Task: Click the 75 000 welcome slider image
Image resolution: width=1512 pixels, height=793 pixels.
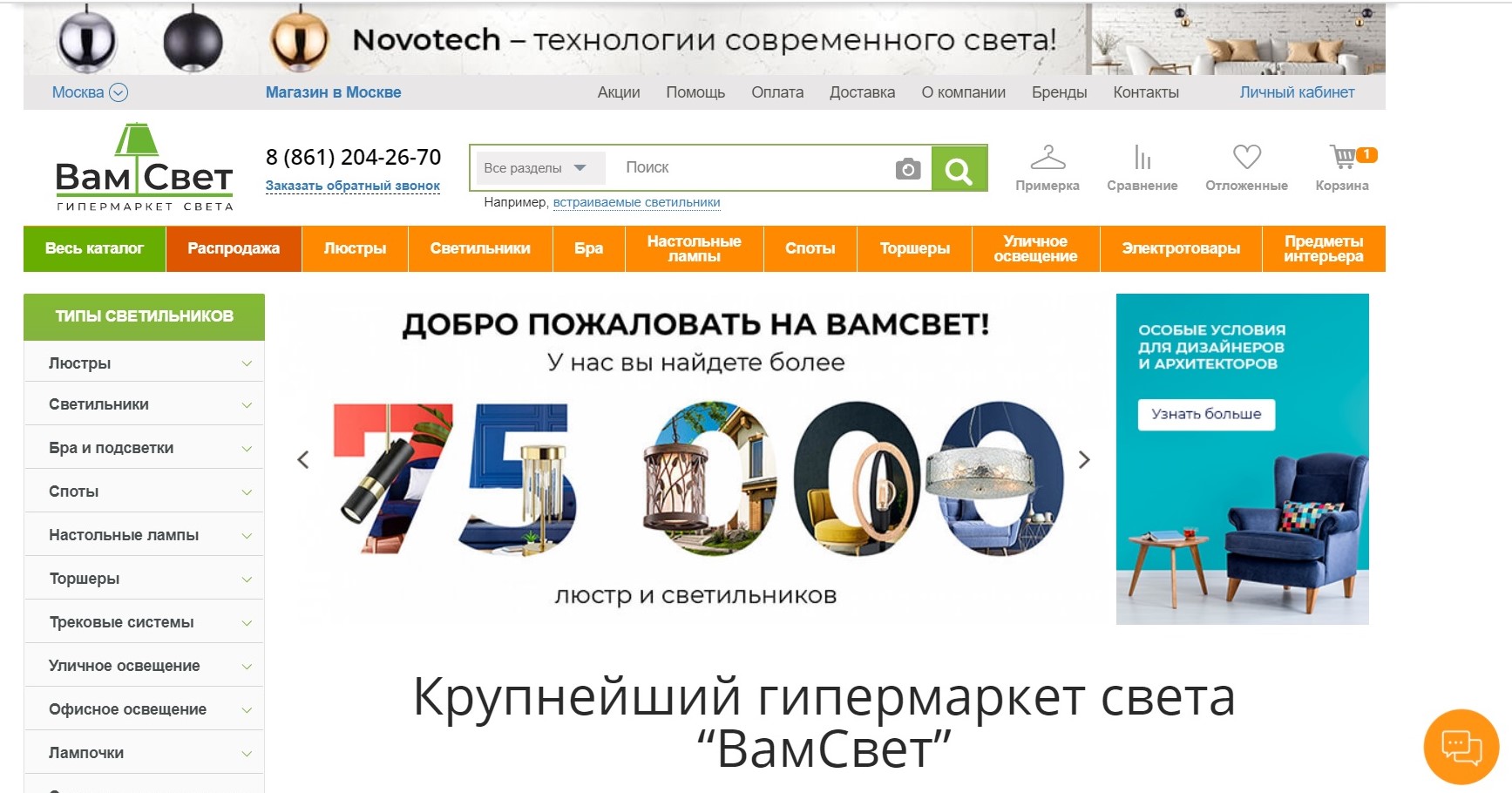Action: tap(695, 459)
